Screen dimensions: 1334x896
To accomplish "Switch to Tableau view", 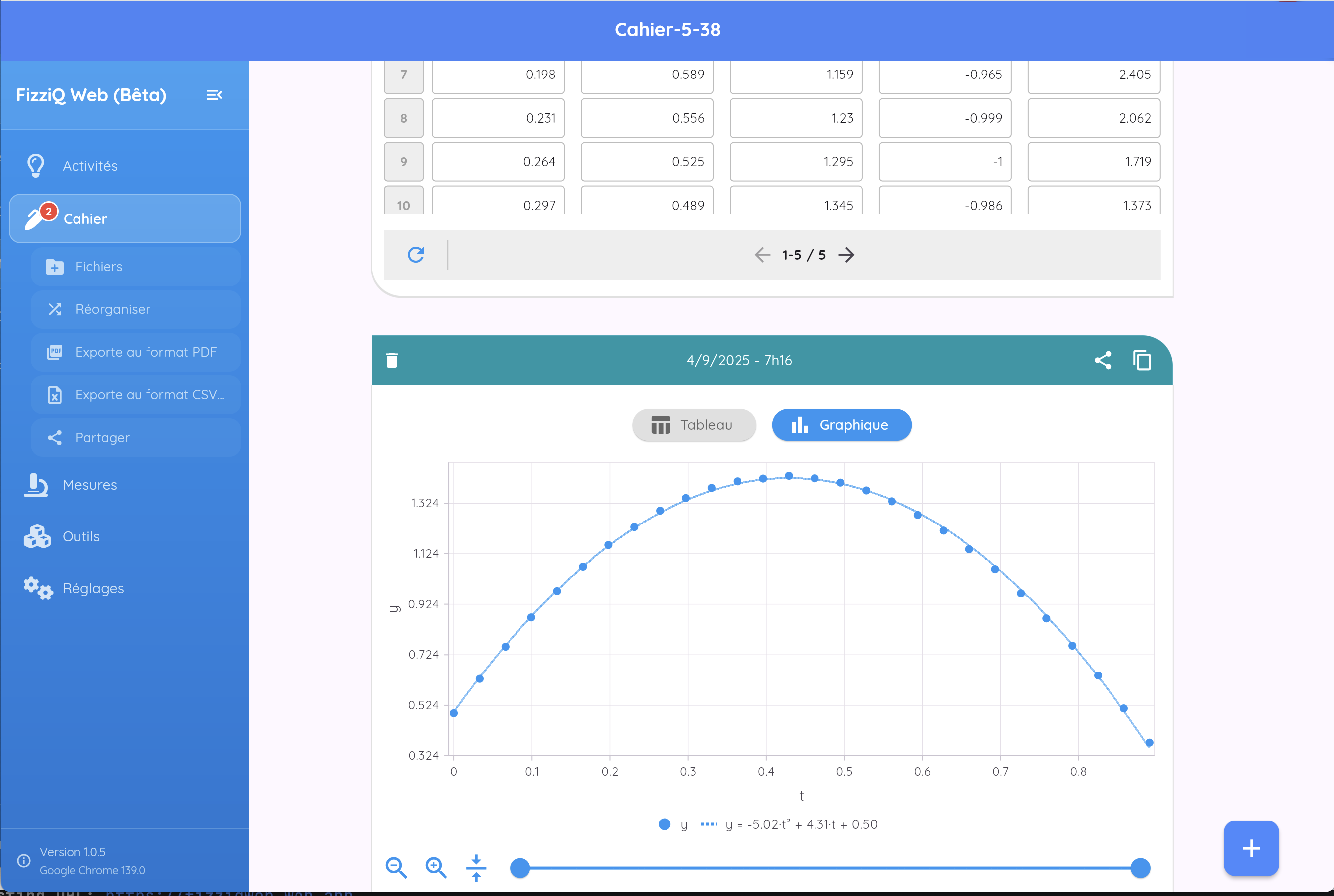I will 694,425.
